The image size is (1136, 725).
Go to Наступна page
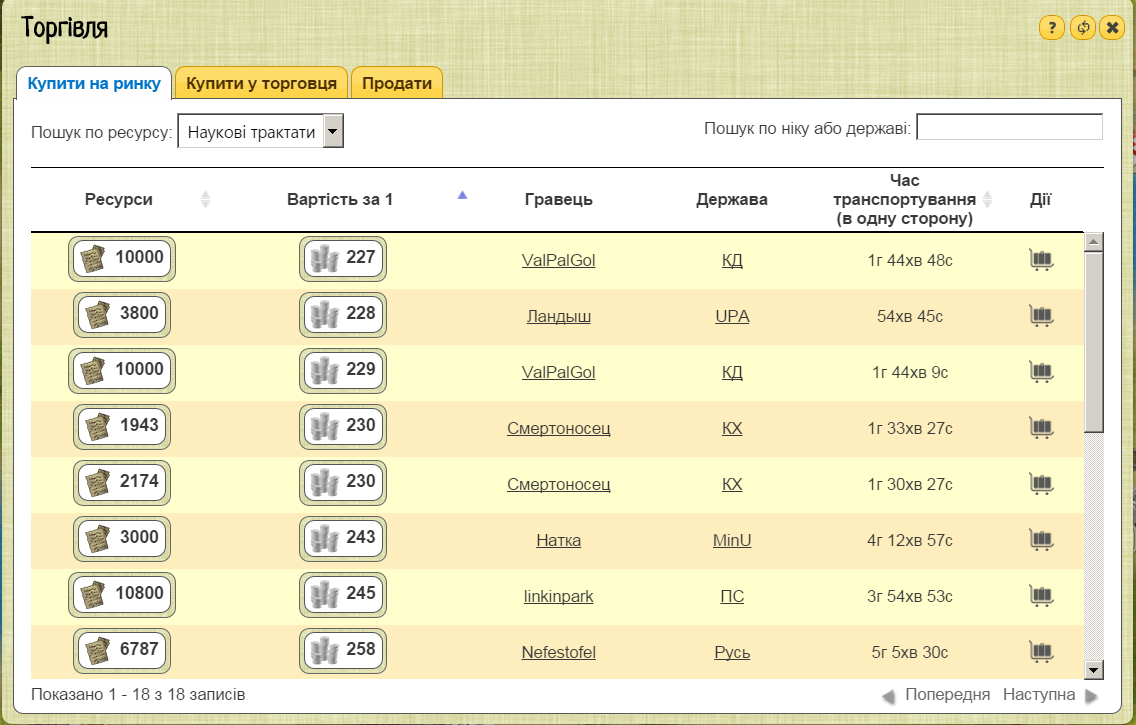coord(1050,695)
